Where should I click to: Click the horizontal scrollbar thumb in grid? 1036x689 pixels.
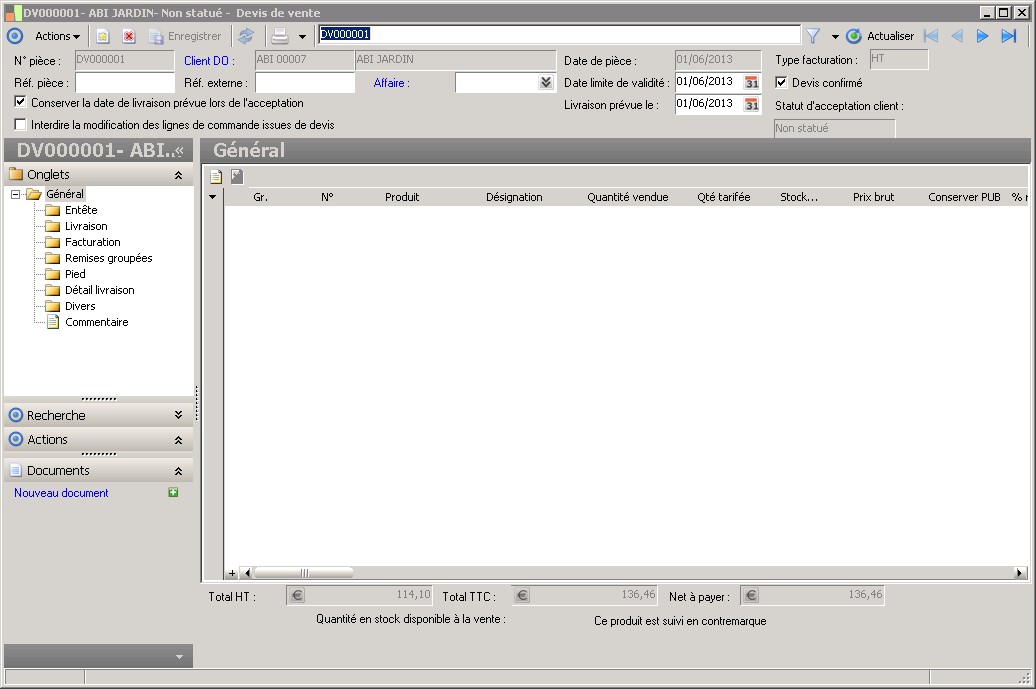(x=303, y=573)
